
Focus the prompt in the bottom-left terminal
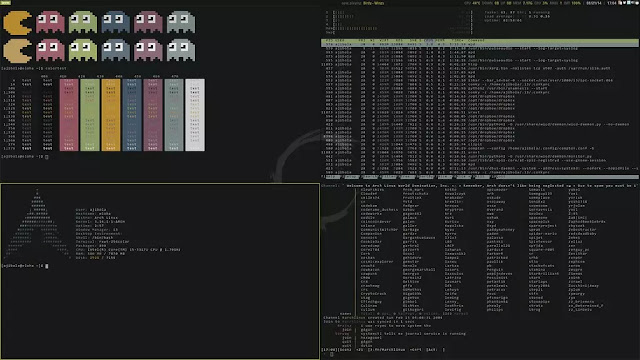[x=25, y=266]
